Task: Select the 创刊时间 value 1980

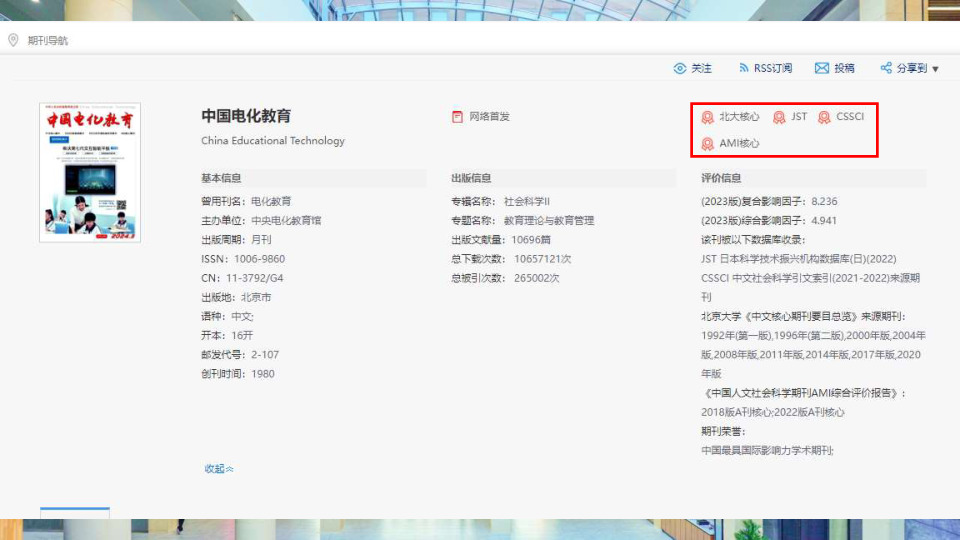Action: [x=263, y=373]
